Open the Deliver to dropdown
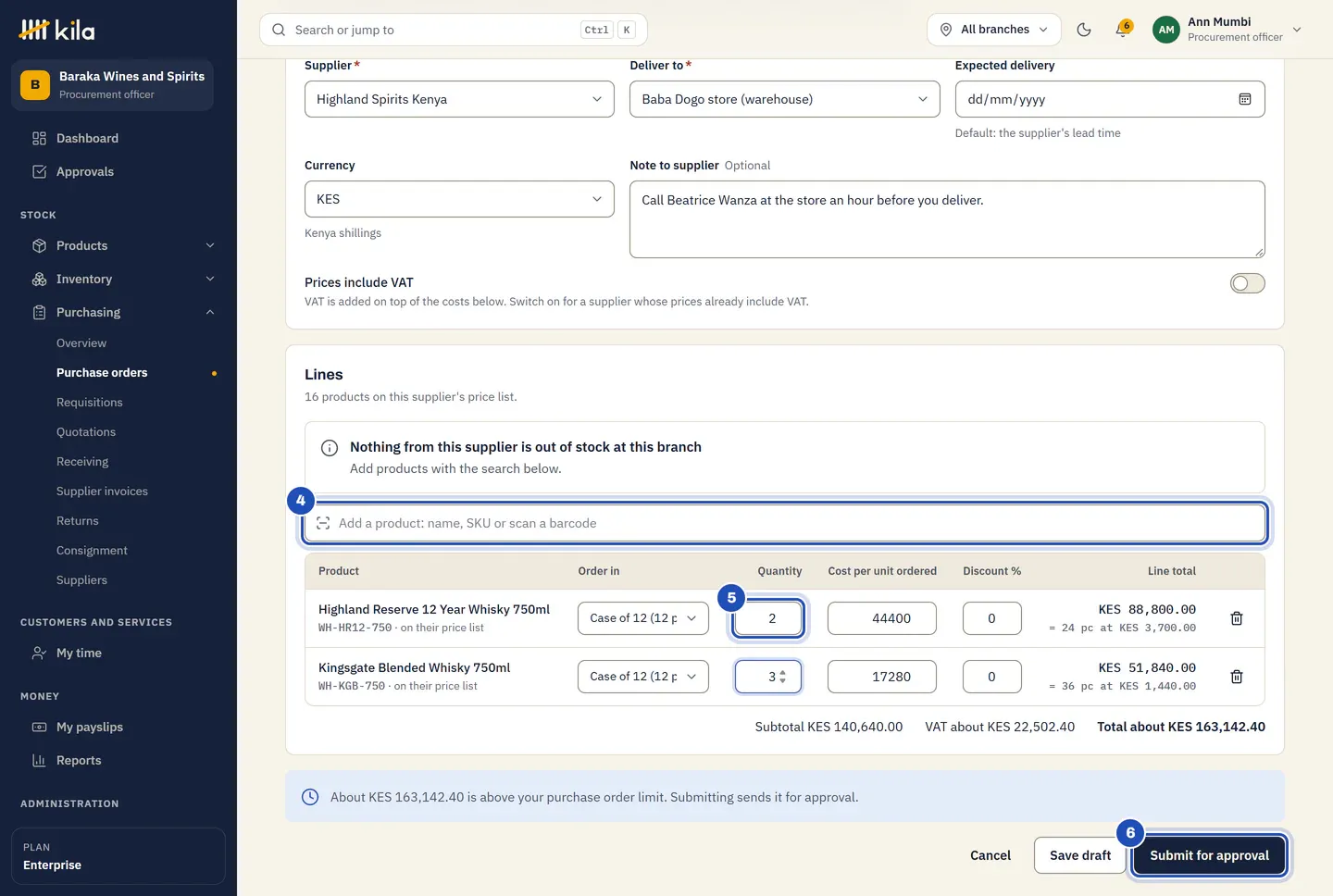Viewport: 1333px width, 896px height. [x=785, y=99]
